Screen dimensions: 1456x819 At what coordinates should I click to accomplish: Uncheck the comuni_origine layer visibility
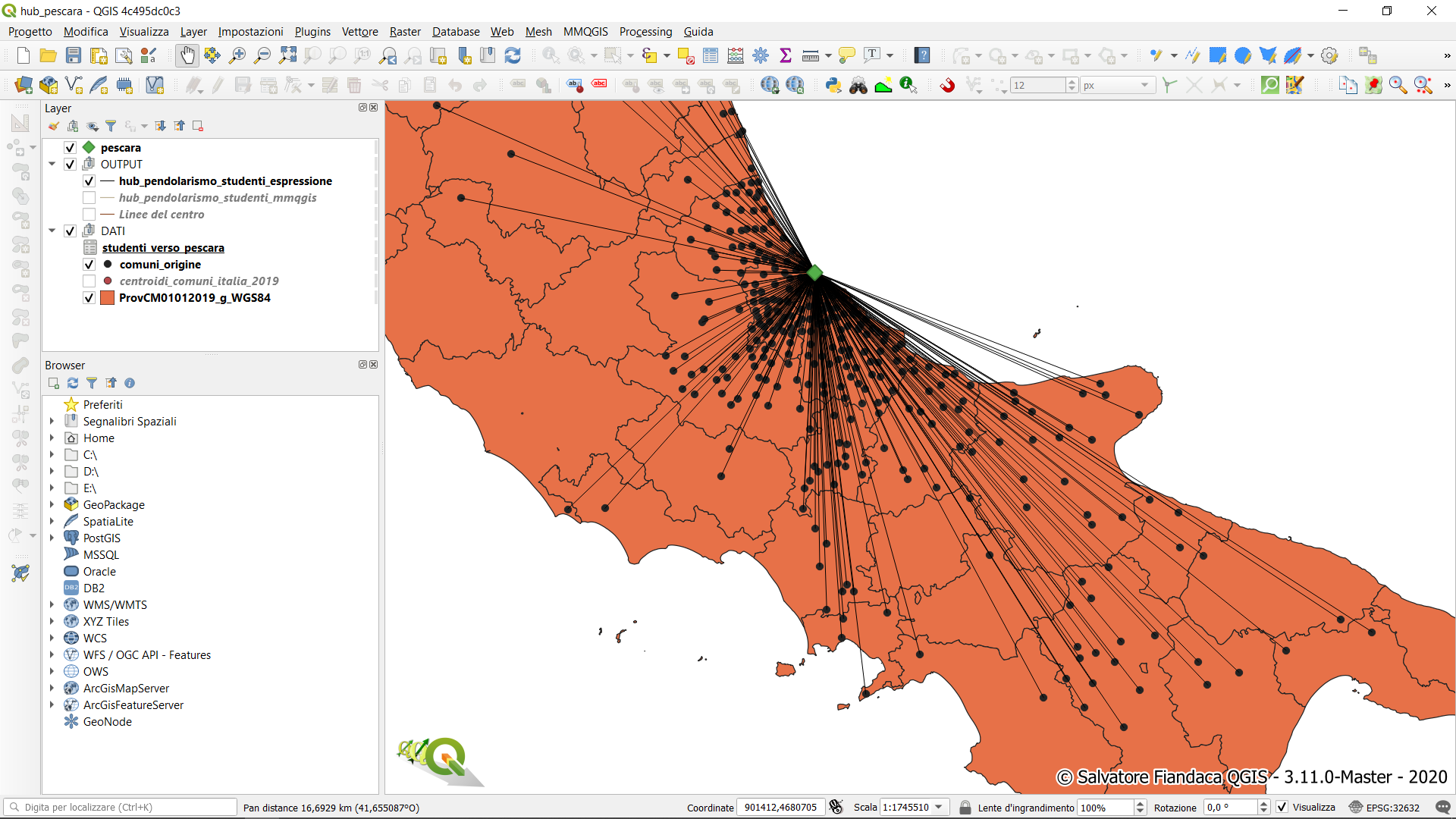[89, 265]
